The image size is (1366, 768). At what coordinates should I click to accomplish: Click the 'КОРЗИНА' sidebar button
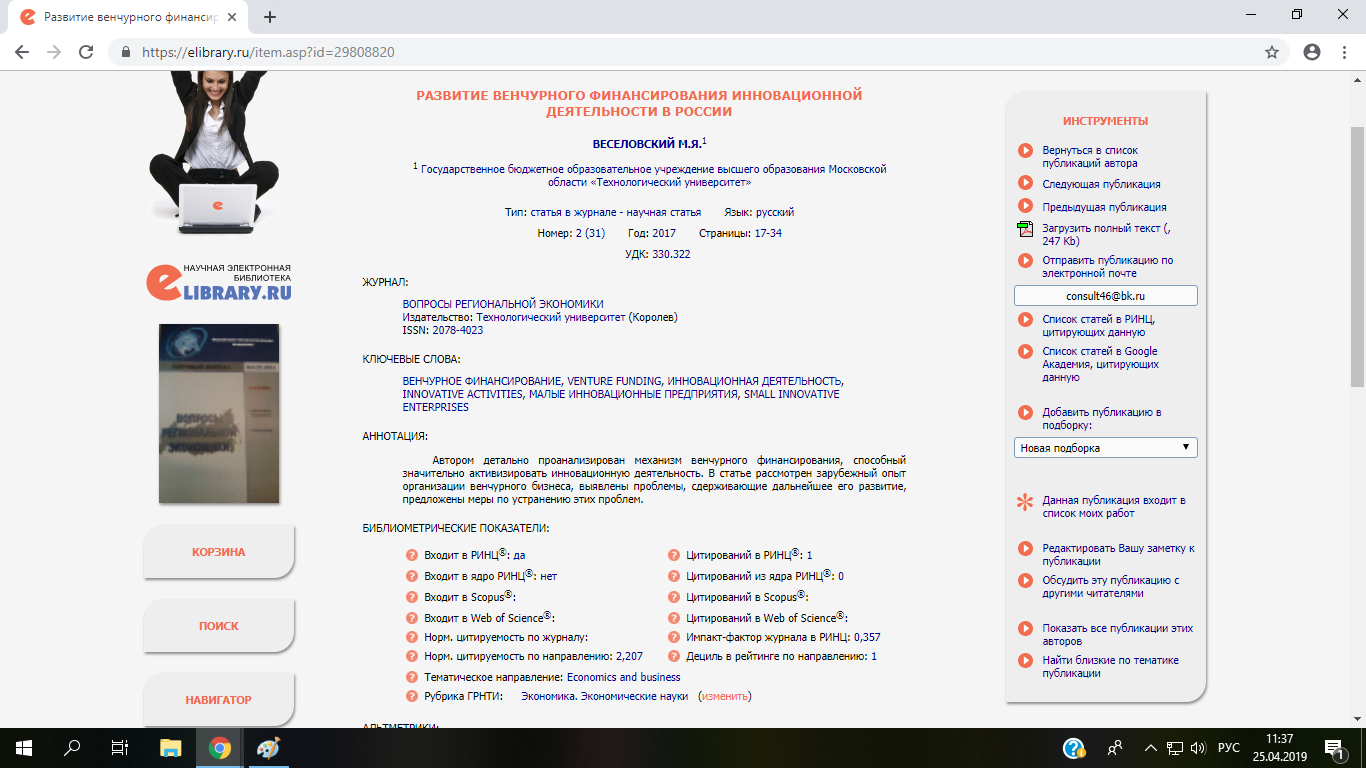pos(218,552)
